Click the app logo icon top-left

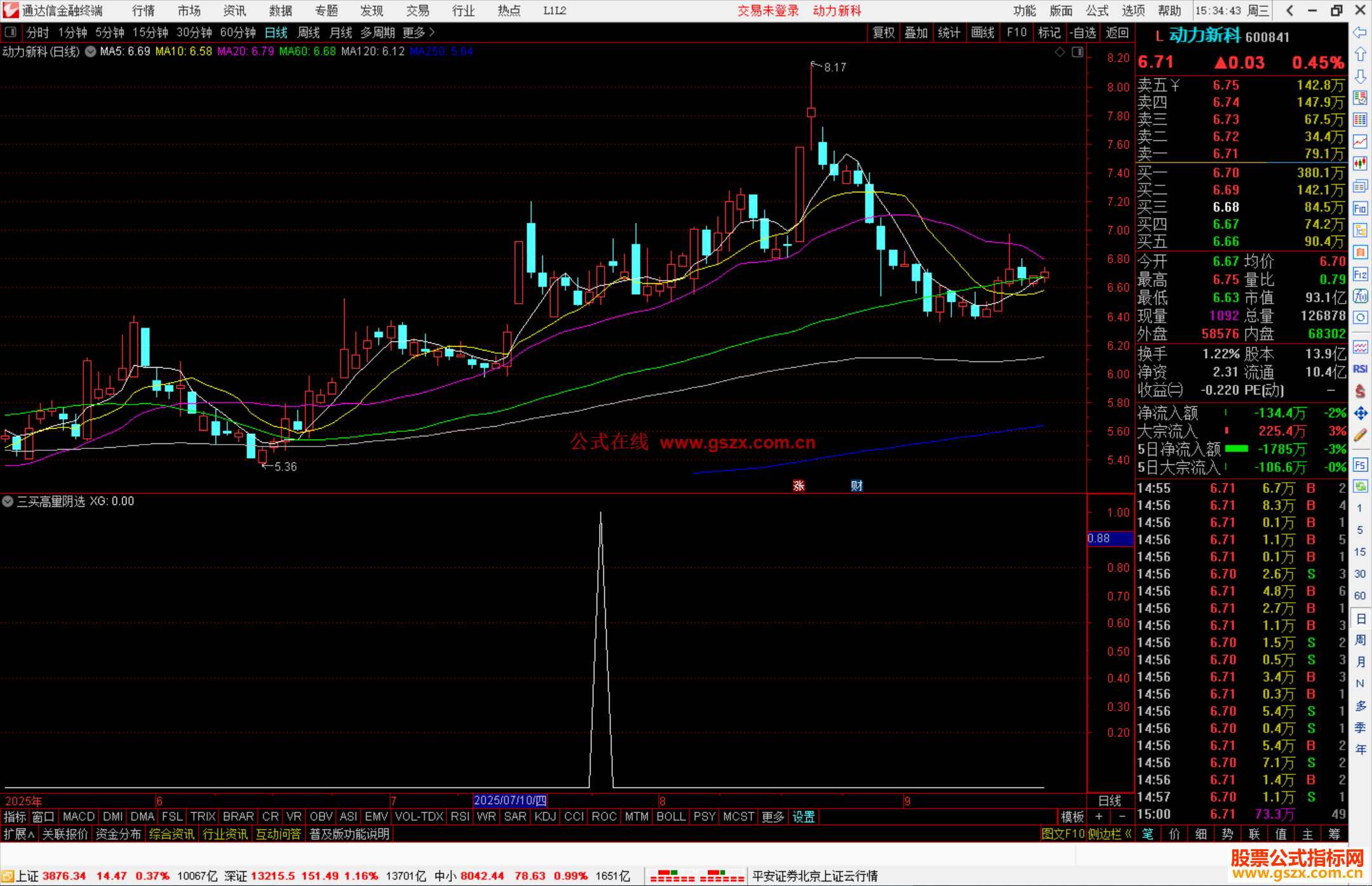point(10,10)
